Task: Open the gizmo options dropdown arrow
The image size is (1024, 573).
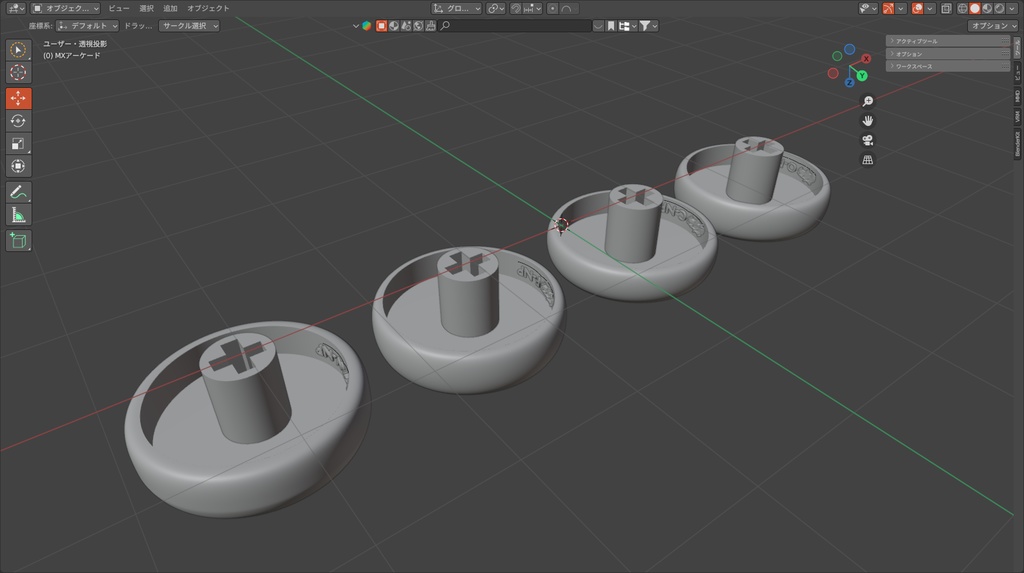Action: coord(901,8)
